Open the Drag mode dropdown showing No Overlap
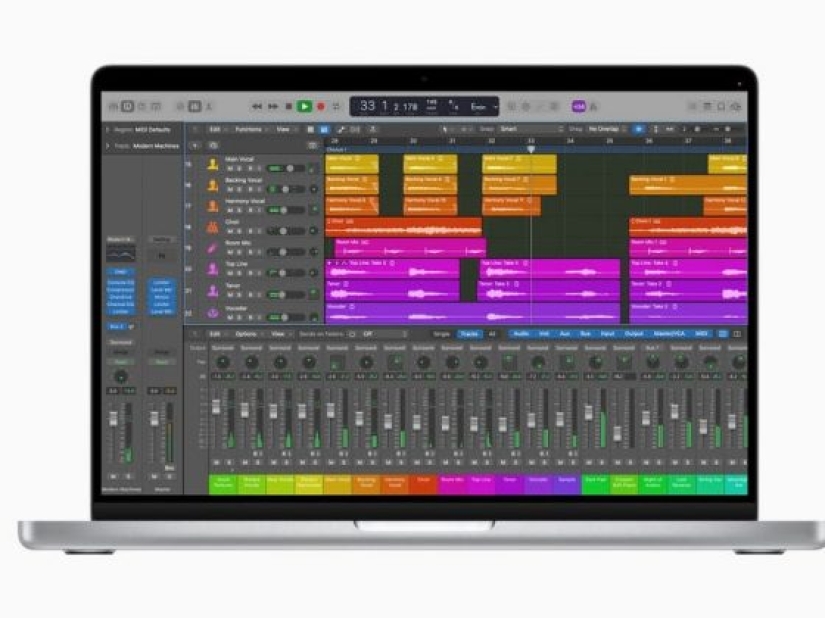Image resolution: width=825 pixels, height=618 pixels. coord(605,130)
